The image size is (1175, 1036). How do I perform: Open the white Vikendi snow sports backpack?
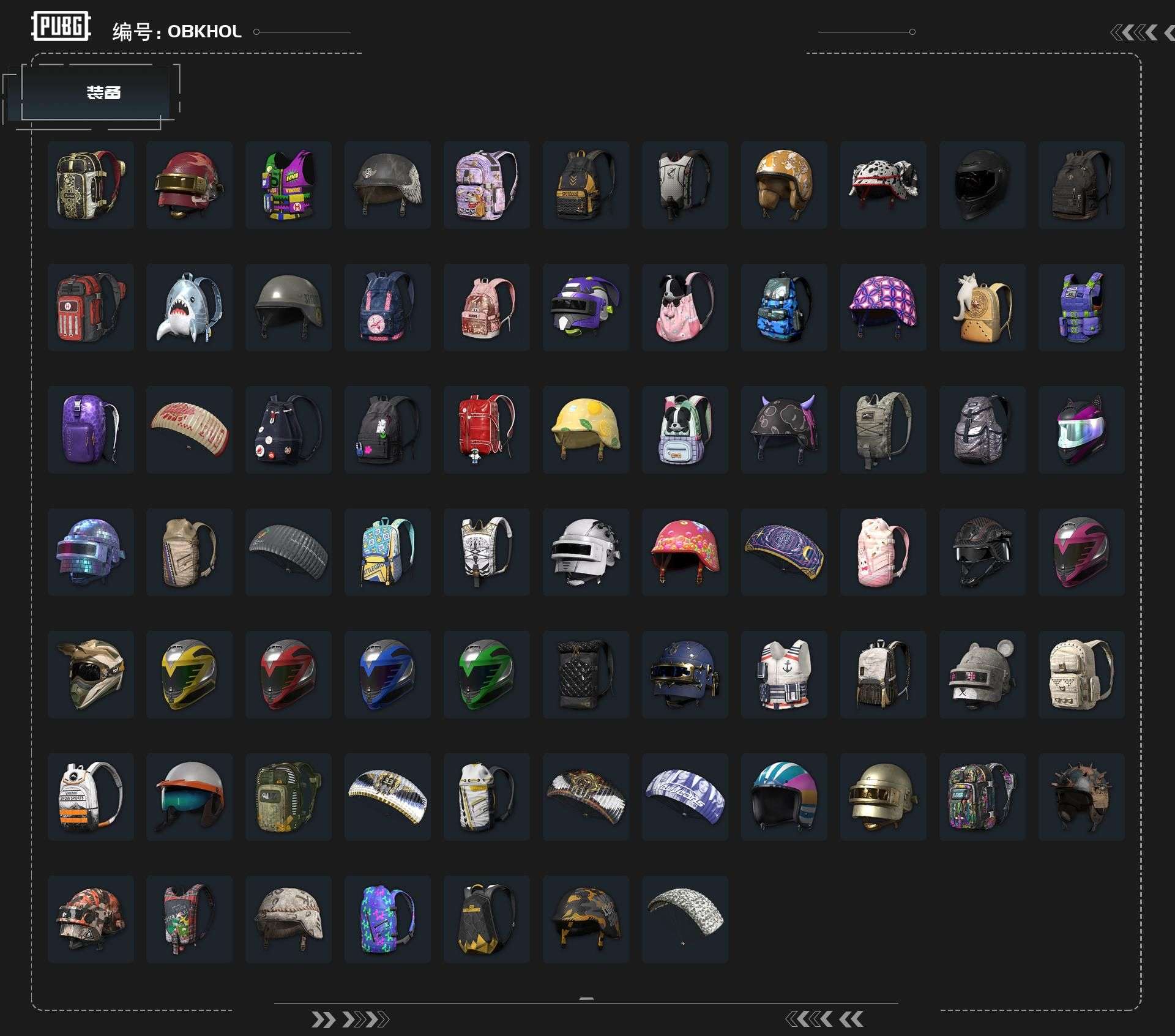coord(91,797)
